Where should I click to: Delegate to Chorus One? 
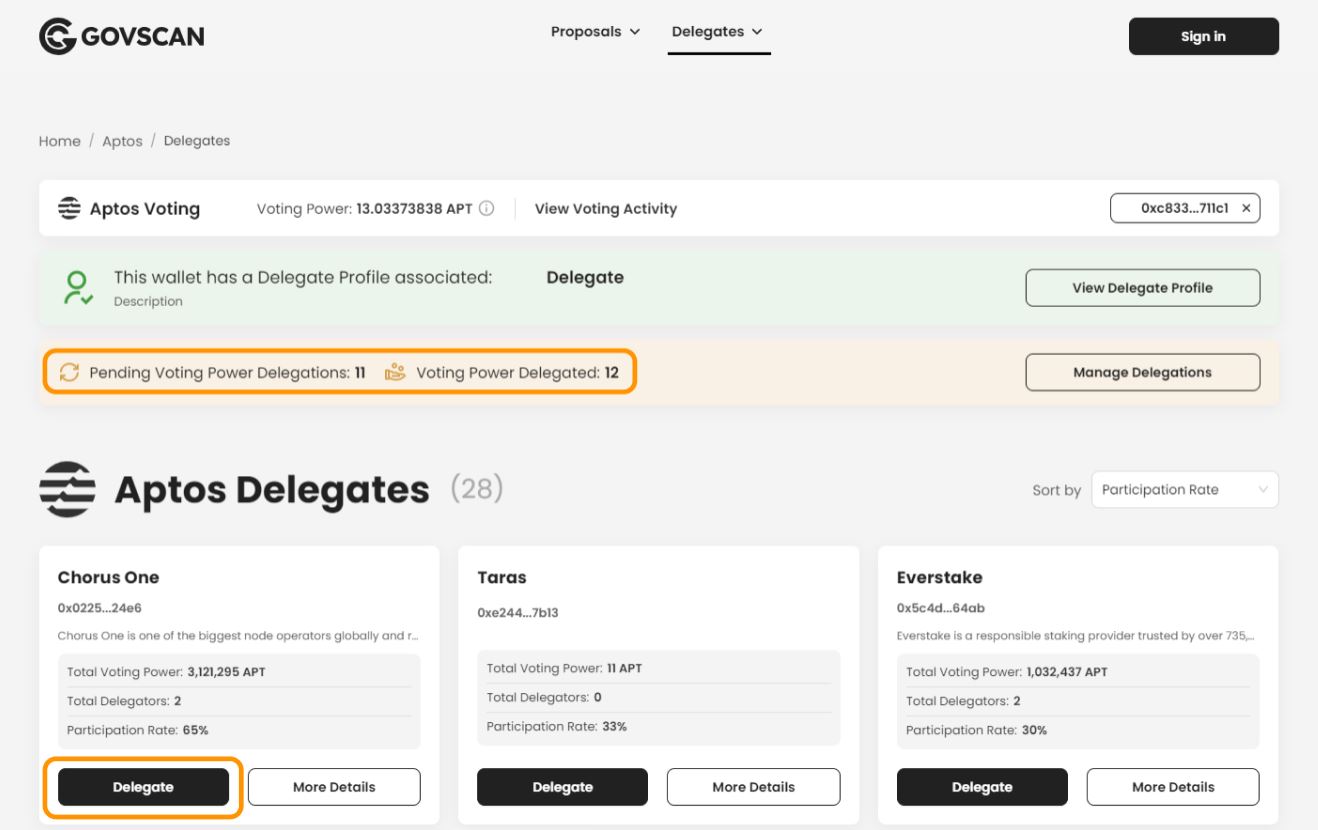[x=143, y=787]
